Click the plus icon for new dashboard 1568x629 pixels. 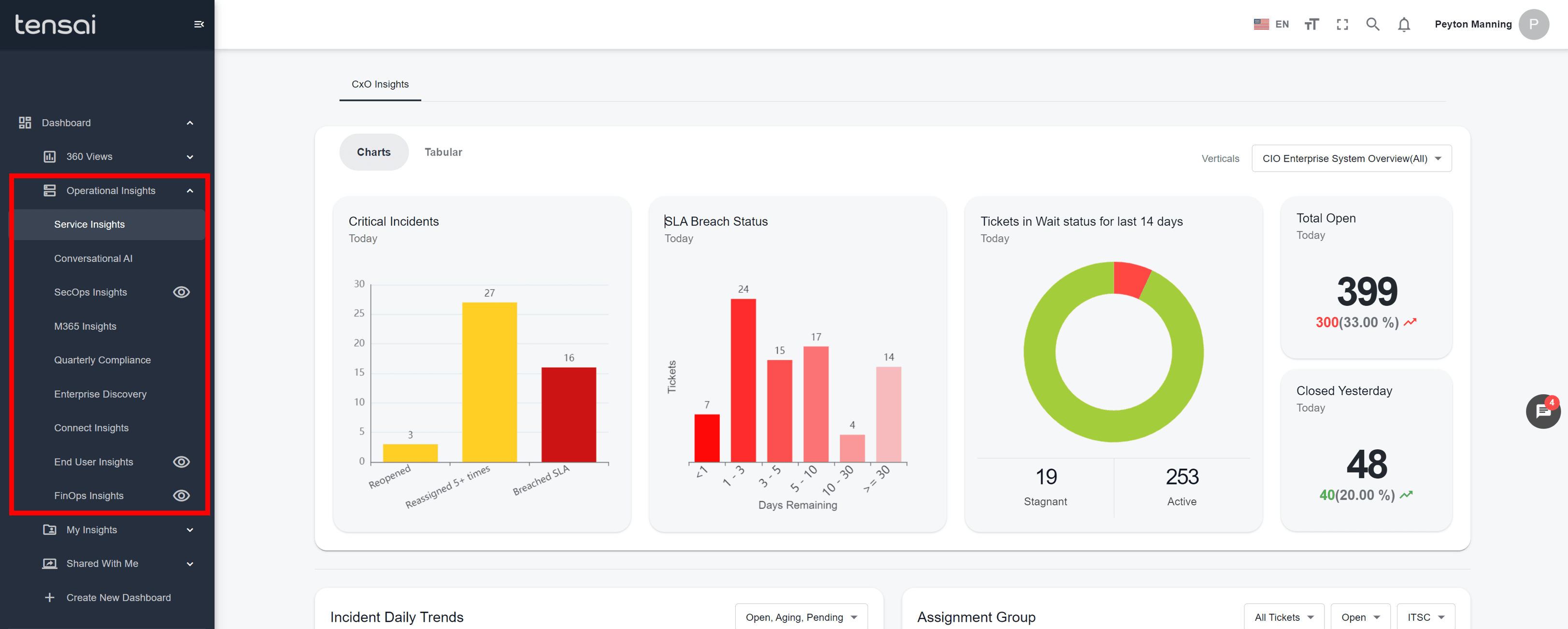[x=49, y=598]
